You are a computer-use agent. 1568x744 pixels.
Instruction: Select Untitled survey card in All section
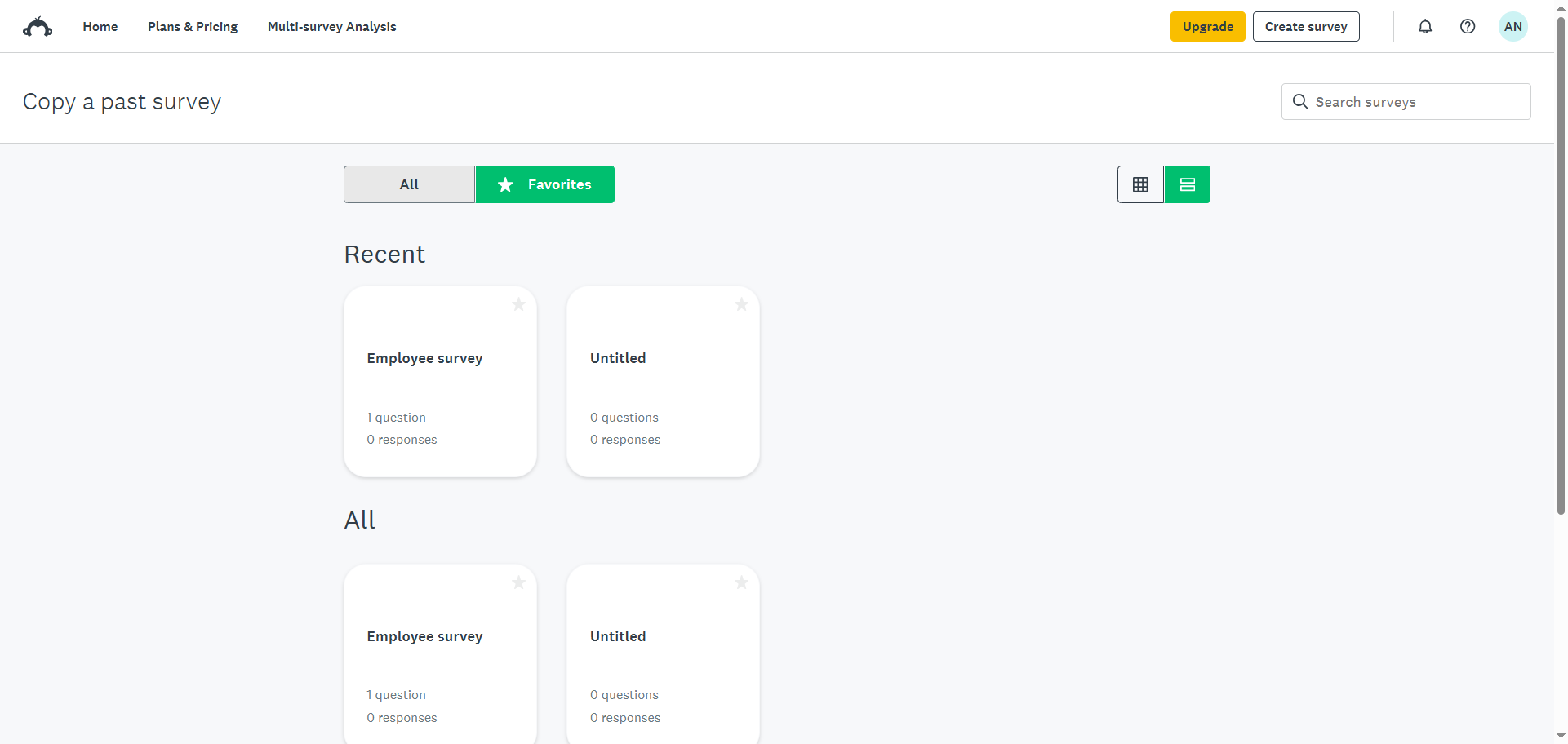663,653
